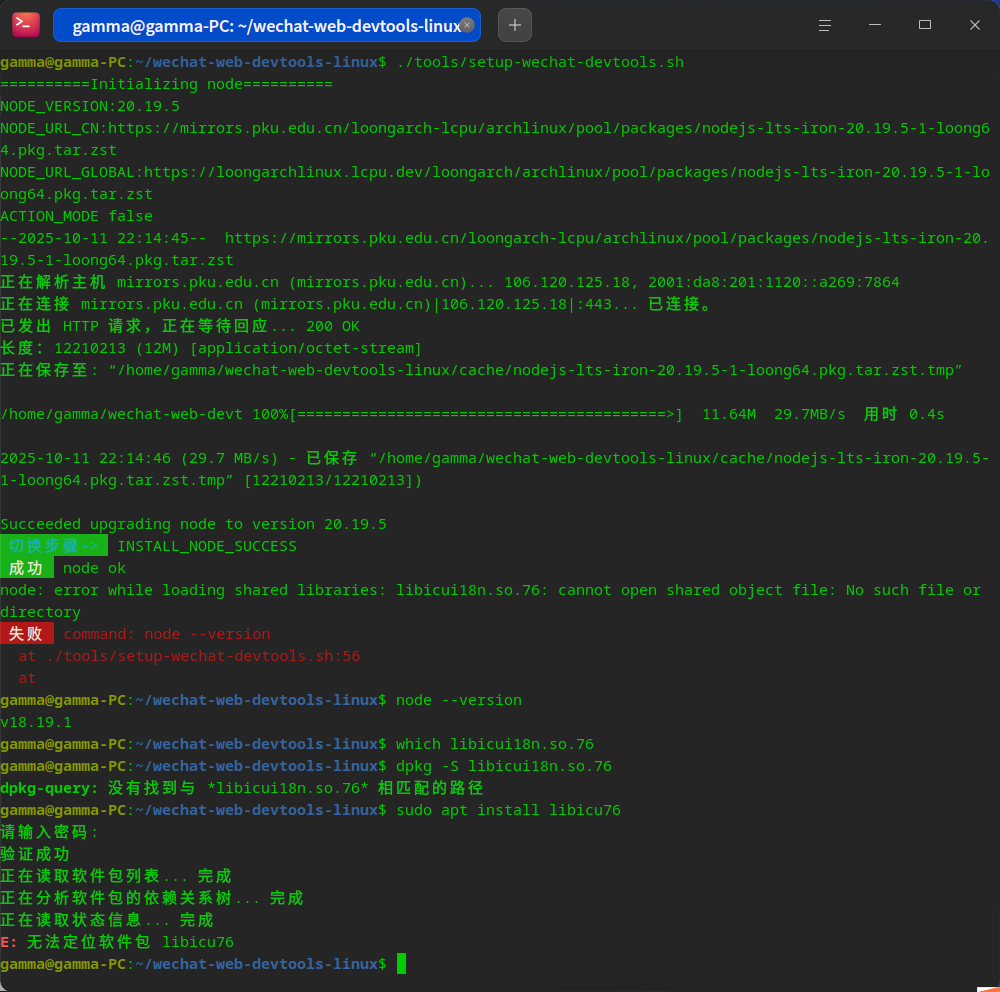The height and width of the screenshot is (992, 1000).
Task: Open the terminal hamburger menu
Action: click(x=825, y=26)
